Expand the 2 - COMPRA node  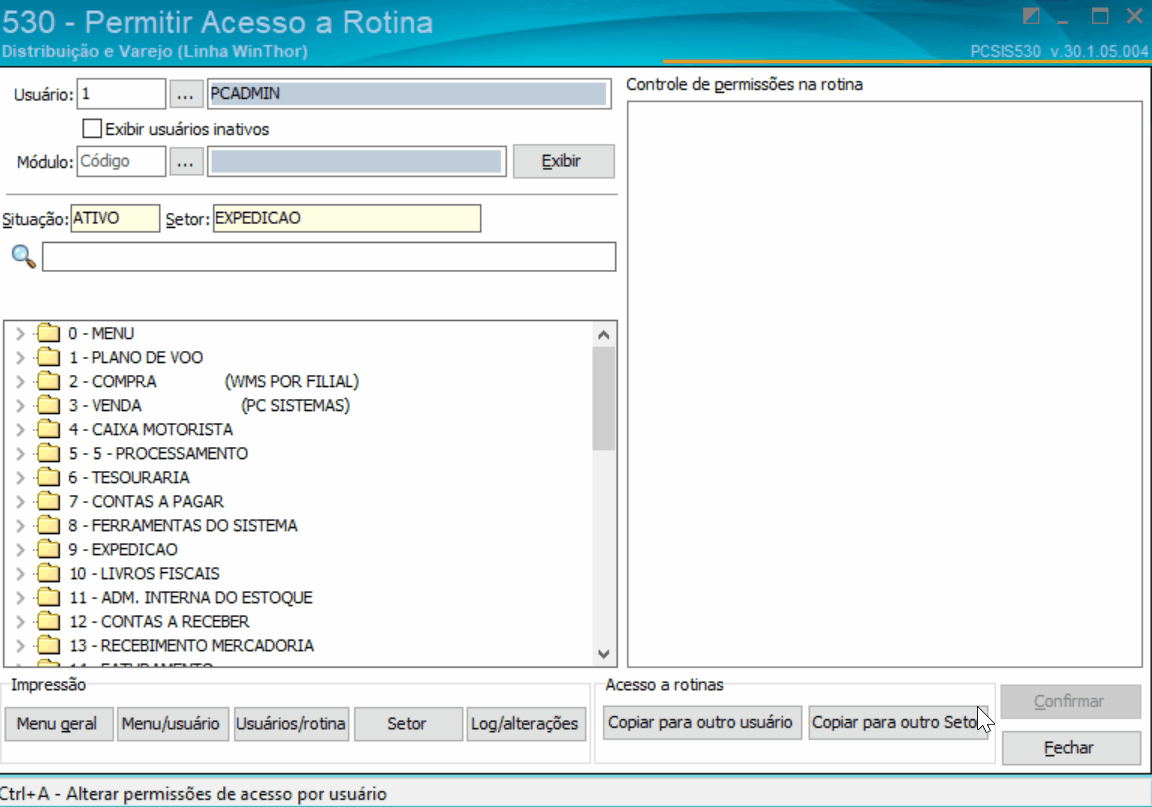pos(21,381)
